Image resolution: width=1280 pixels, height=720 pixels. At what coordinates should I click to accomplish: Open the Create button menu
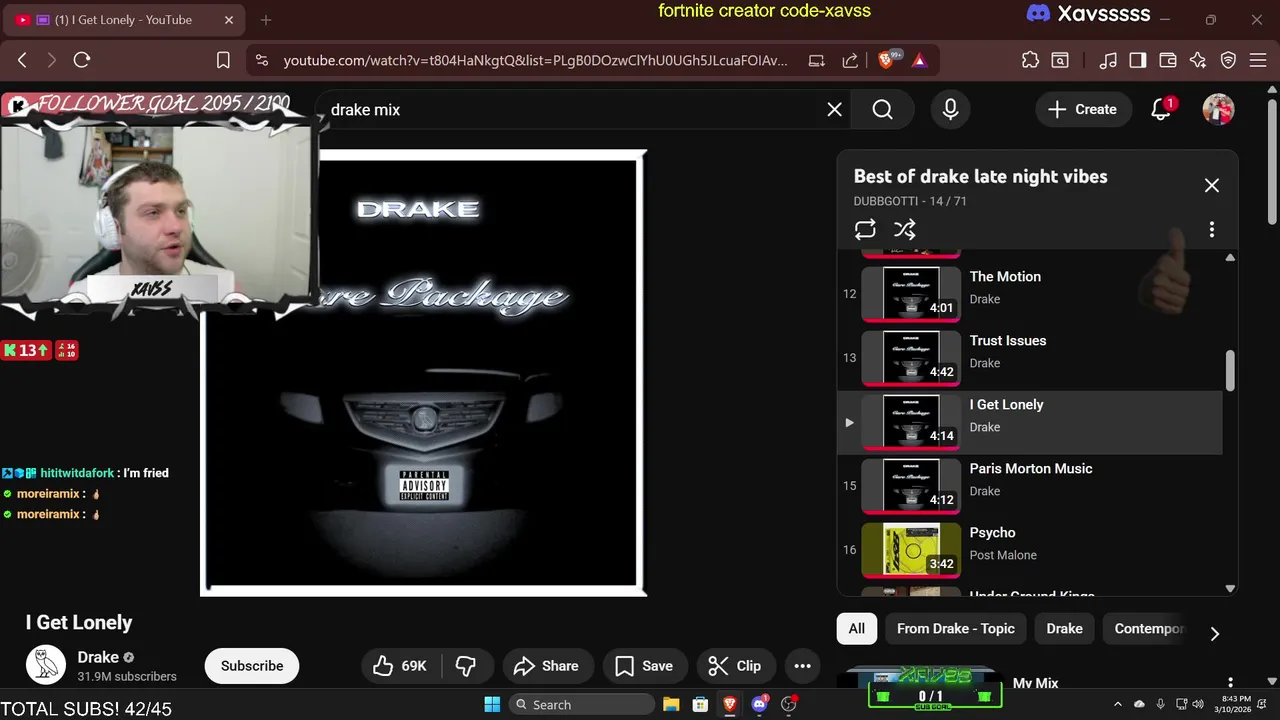coord(1082,109)
